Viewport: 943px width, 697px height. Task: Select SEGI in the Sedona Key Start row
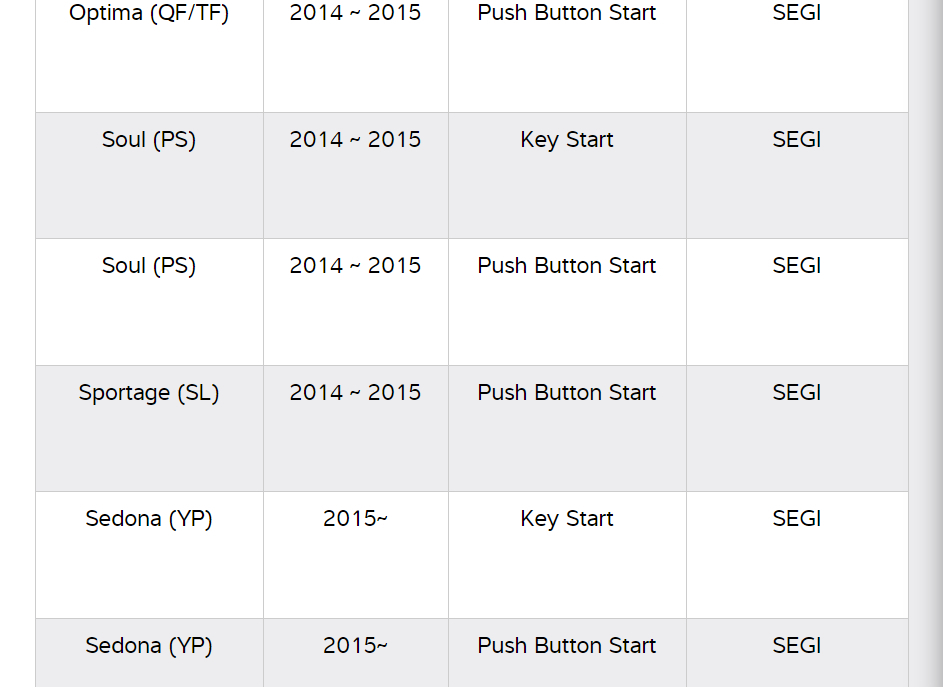(x=797, y=519)
